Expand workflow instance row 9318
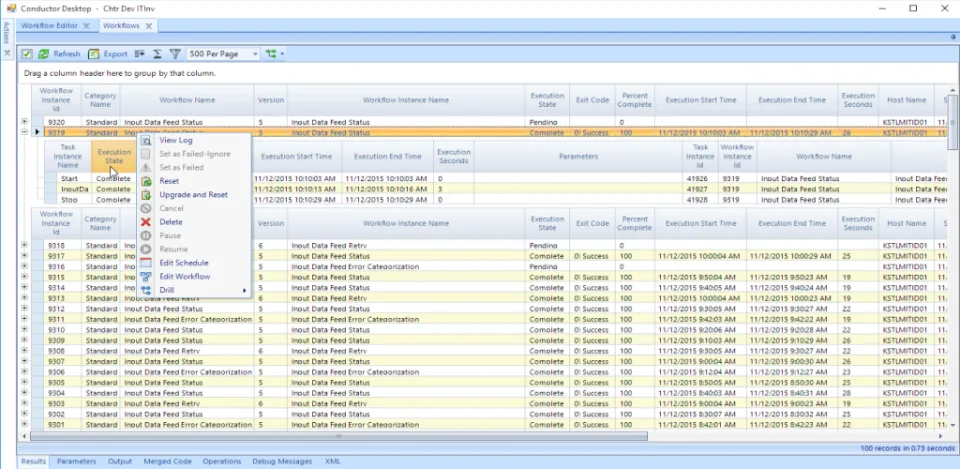Viewport: 960px width, 469px height. (24, 244)
